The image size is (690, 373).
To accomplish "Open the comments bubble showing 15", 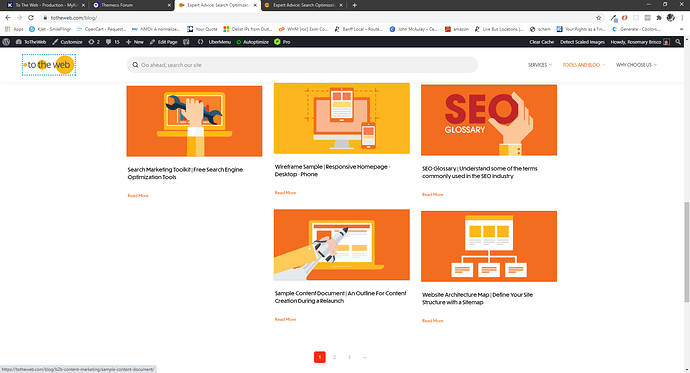I will (x=113, y=42).
